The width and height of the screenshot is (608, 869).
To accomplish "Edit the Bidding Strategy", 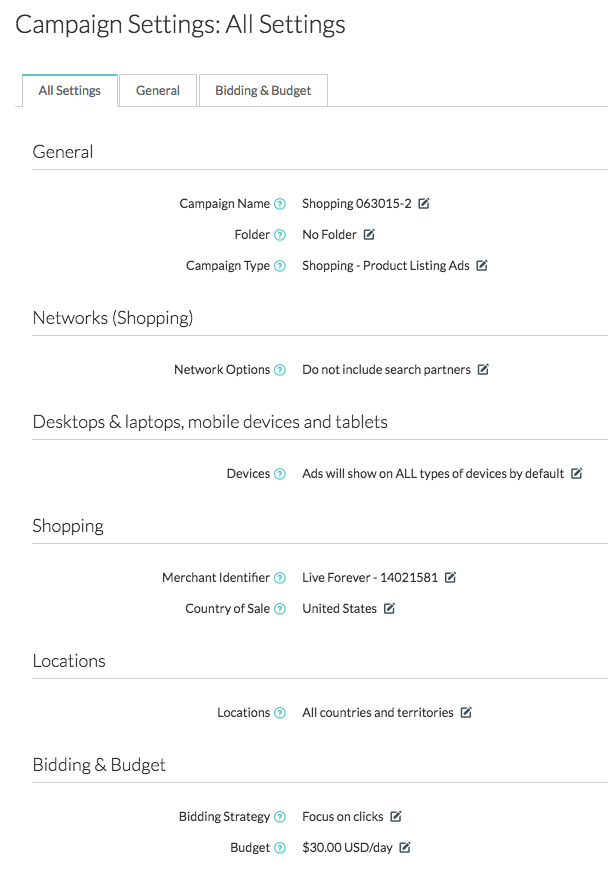I will (x=396, y=817).
